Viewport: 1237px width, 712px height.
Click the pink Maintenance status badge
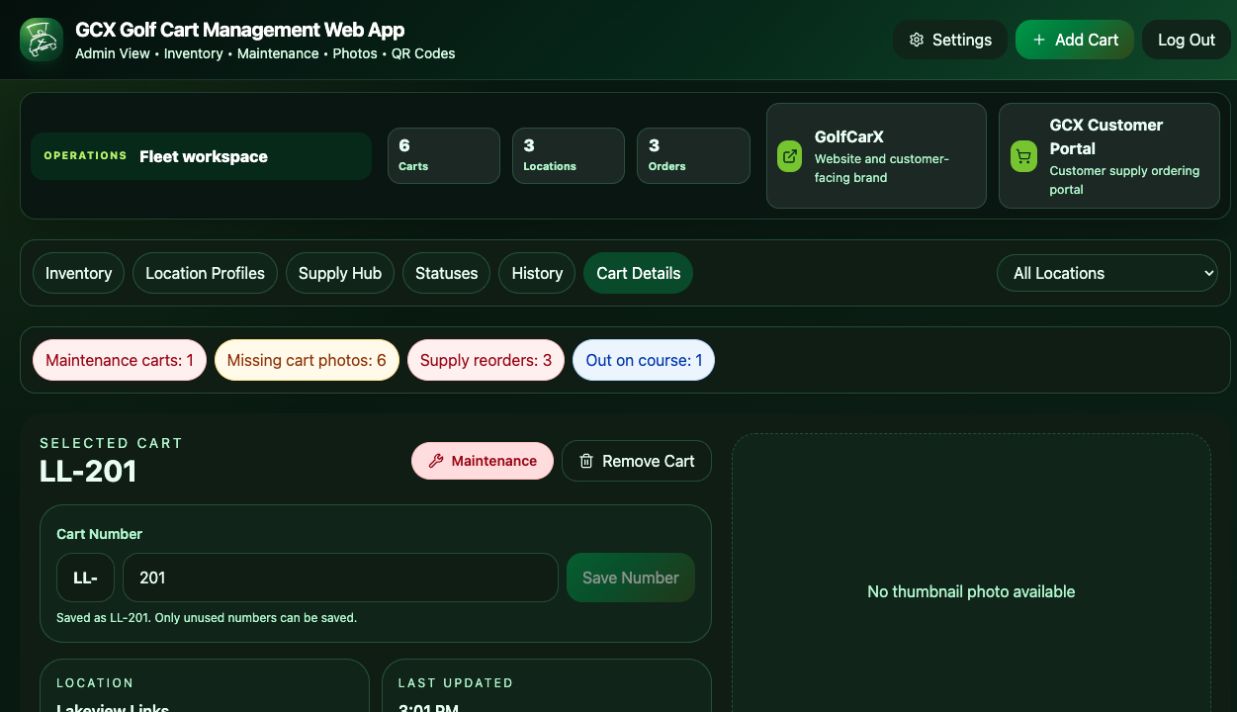[482, 461]
